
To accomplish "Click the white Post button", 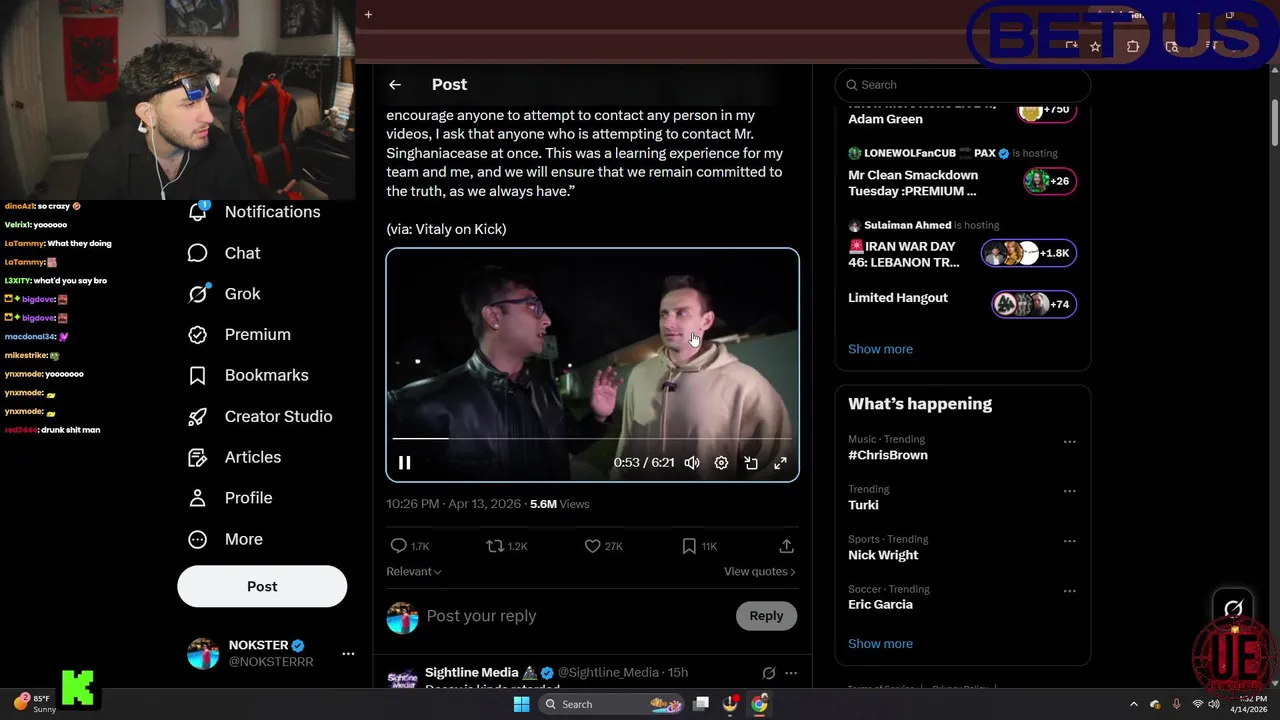I will pos(262,587).
